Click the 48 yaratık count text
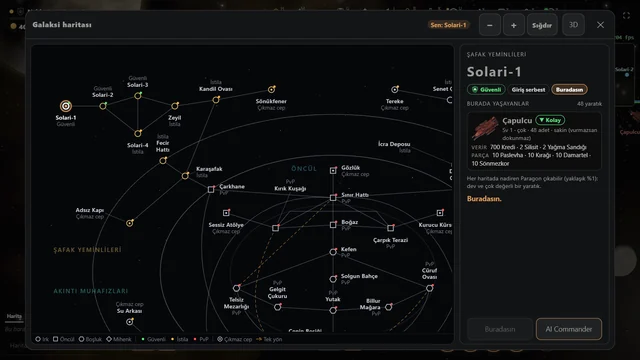 (589, 104)
